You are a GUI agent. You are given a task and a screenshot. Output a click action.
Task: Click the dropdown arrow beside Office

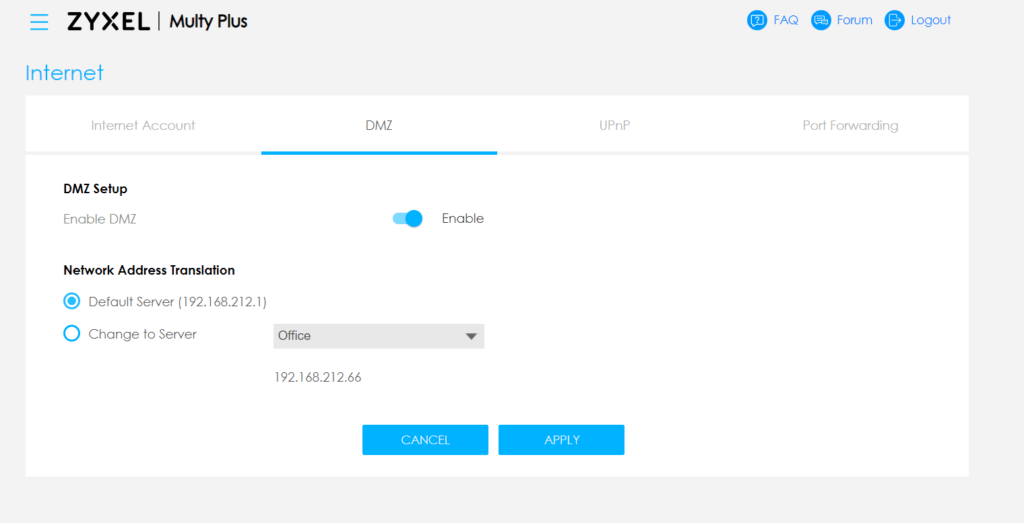click(471, 337)
